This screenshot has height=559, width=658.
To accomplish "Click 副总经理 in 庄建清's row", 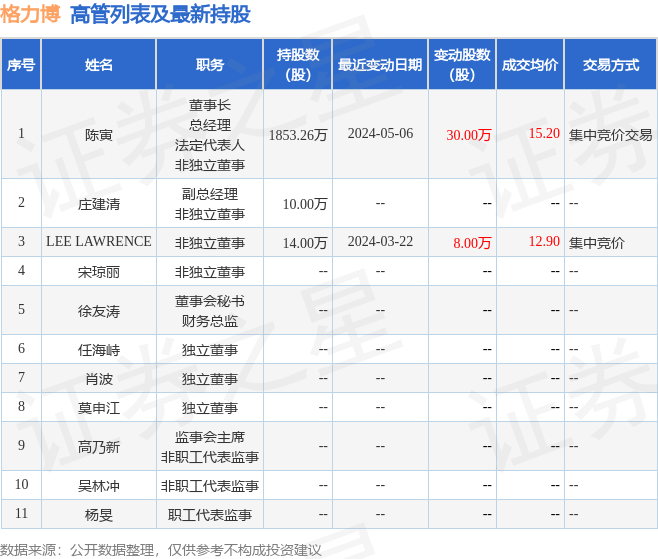I will 209,194.
